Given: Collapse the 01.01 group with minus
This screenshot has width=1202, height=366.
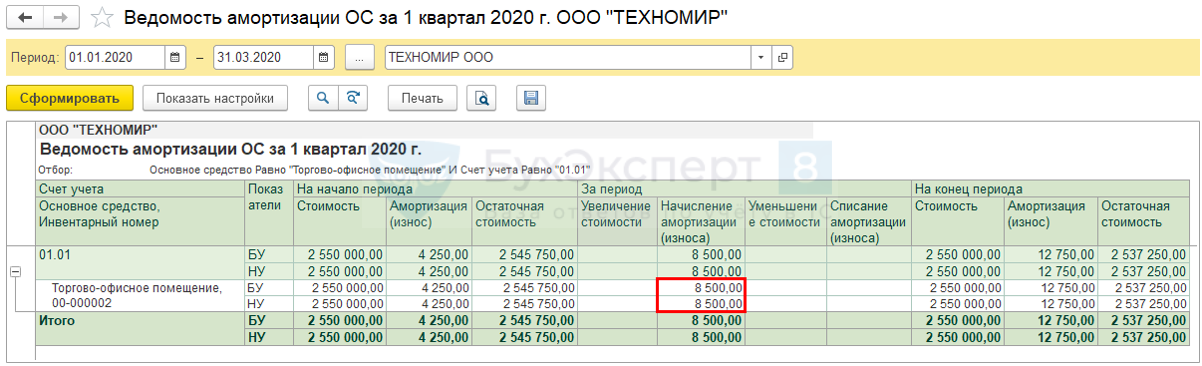Looking at the screenshot, I should (16, 272).
